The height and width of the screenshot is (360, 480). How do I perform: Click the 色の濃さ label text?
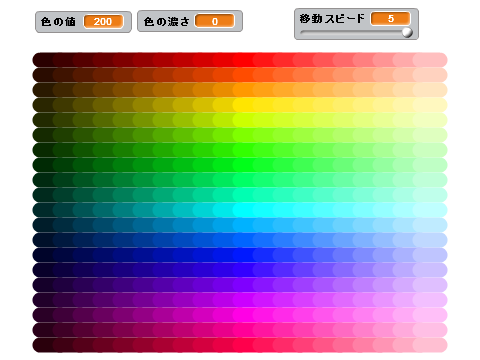(166, 22)
